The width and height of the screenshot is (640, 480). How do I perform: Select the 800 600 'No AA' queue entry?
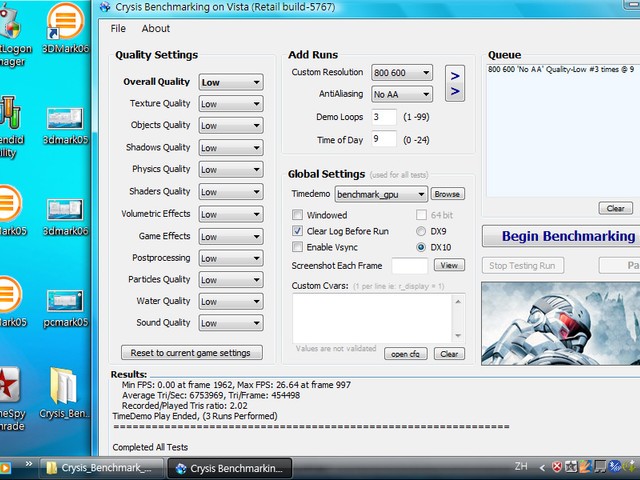[561, 69]
